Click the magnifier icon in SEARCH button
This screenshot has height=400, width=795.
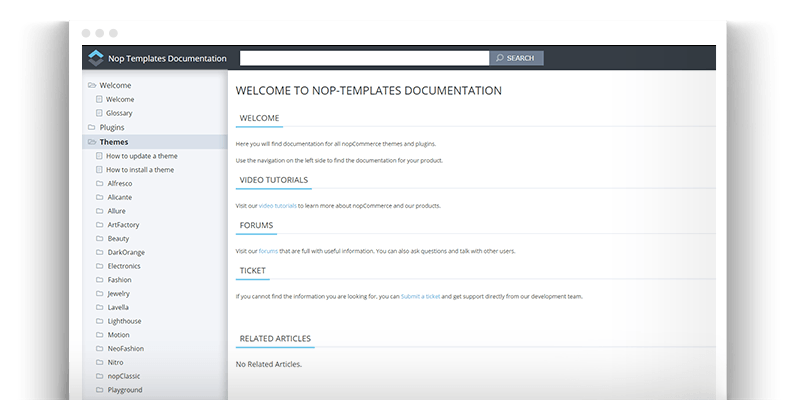click(500, 58)
